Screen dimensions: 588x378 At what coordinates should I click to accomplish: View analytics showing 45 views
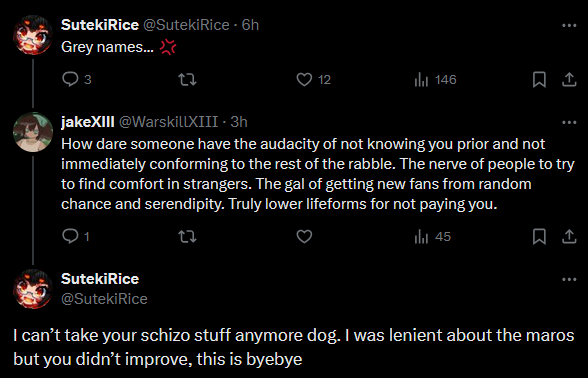pos(432,237)
